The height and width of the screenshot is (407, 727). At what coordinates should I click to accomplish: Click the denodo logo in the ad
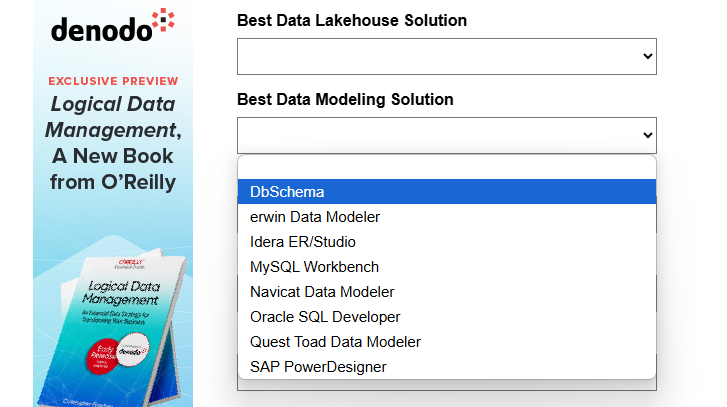click(113, 25)
